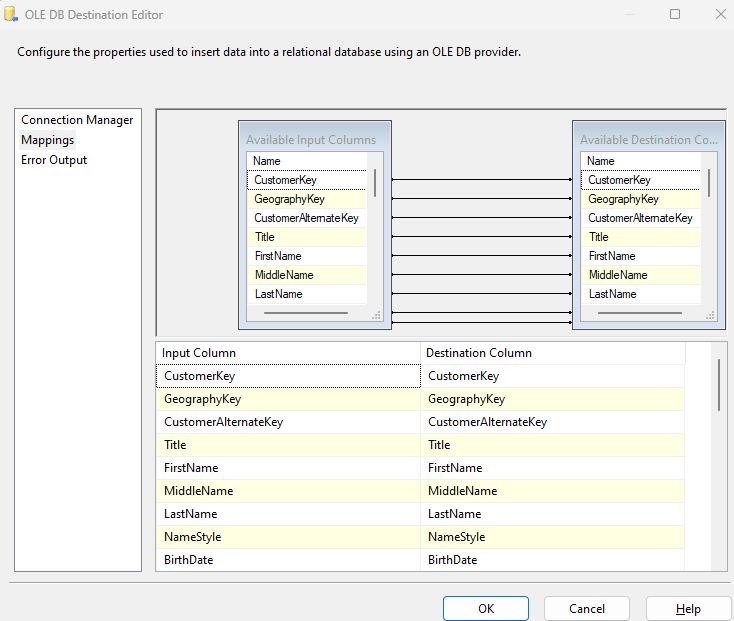734x621 pixels.
Task: Select the FirstName to FirstName mapping line
Action: coord(482,256)
